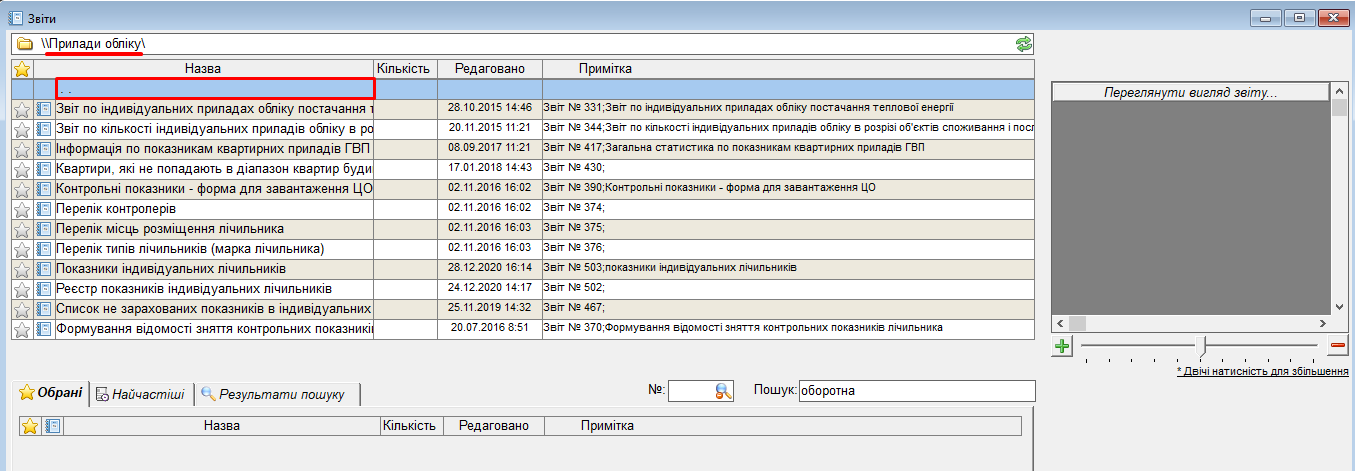Go up a folder via the '..' row
1355x471 pixels.
[x=215, y=89]
